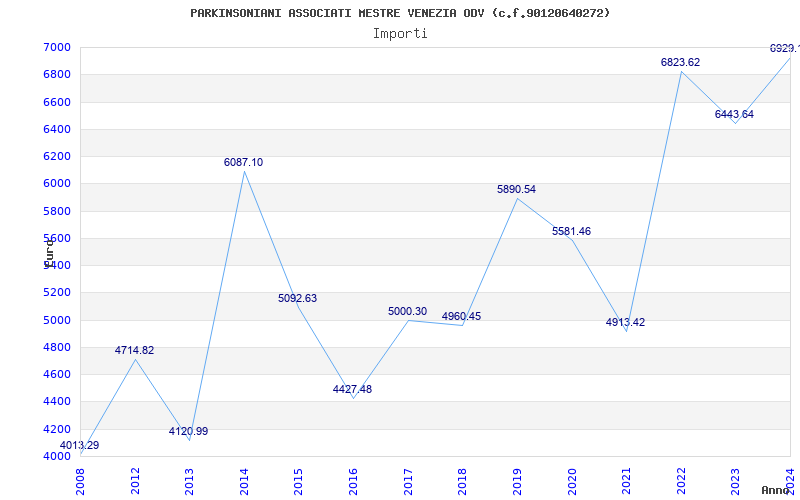The height and width of the screenshot is (500, 800).
Task: Click the x-axis year 2018
Action: click(x=462, y=481)
